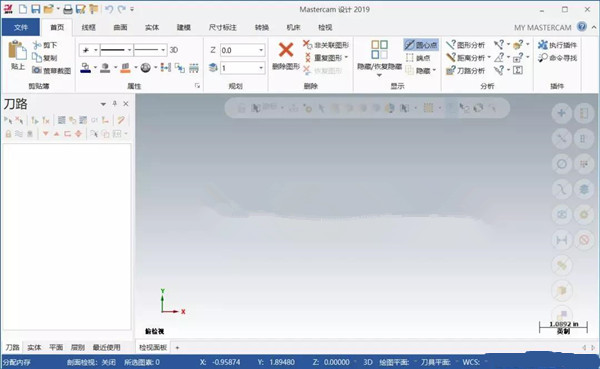600x369 pixels.
Task: Open the Levels (层别) manager tab at bottom
Action: 78,347
